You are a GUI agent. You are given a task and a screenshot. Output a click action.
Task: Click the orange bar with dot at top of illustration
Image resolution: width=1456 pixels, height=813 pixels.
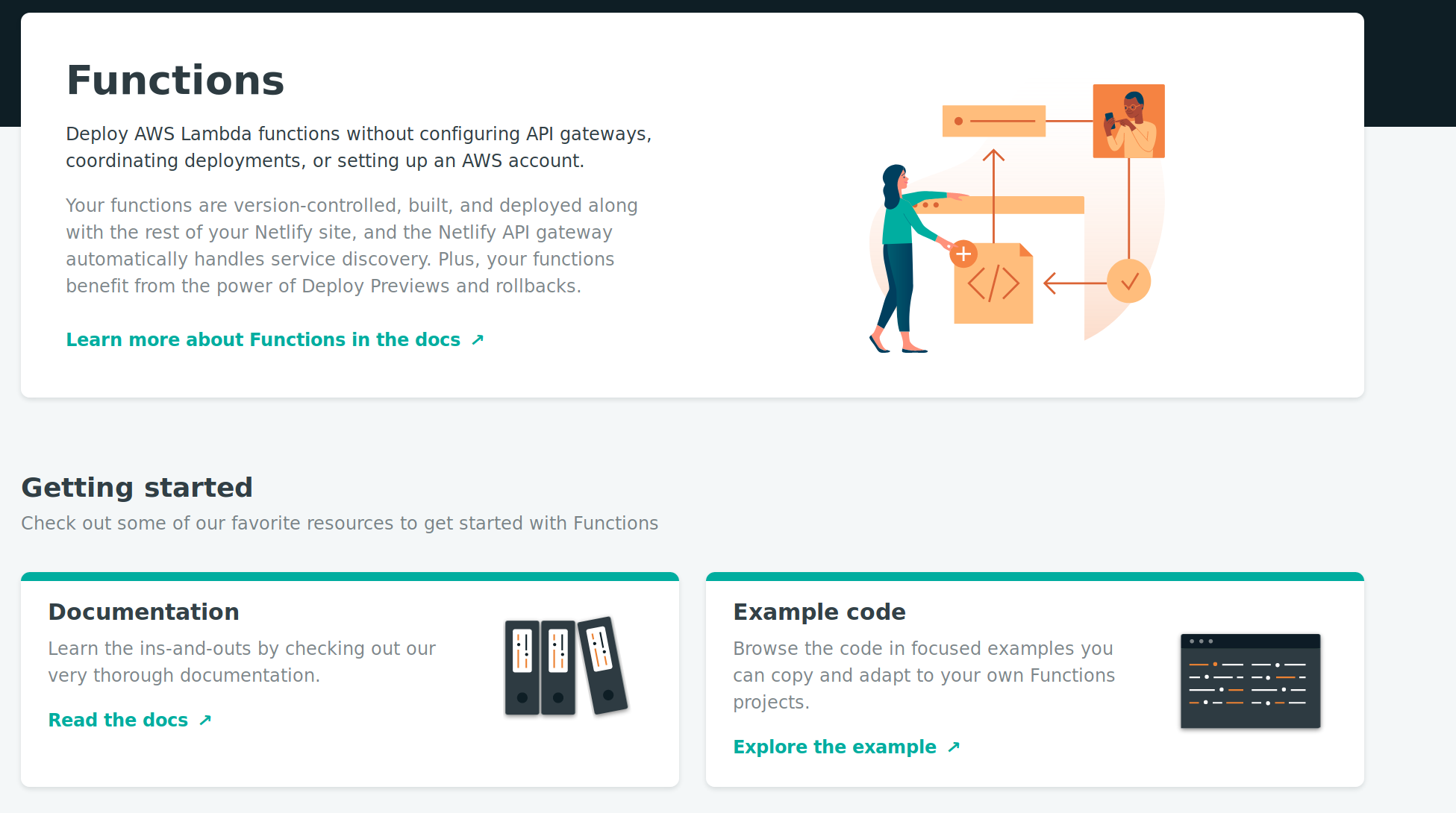click(x=993, y=121)
